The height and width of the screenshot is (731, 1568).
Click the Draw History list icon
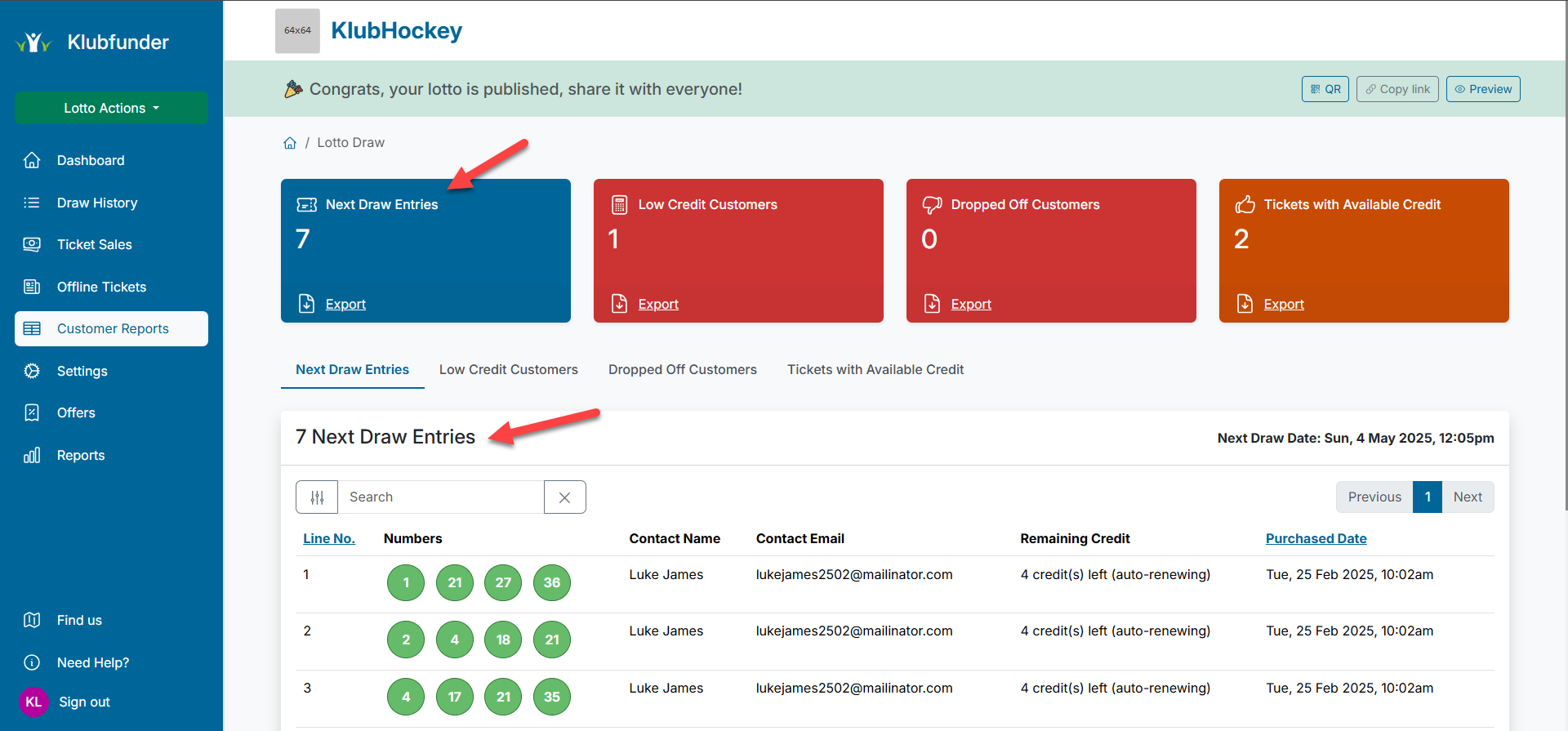tap(32, 203)
